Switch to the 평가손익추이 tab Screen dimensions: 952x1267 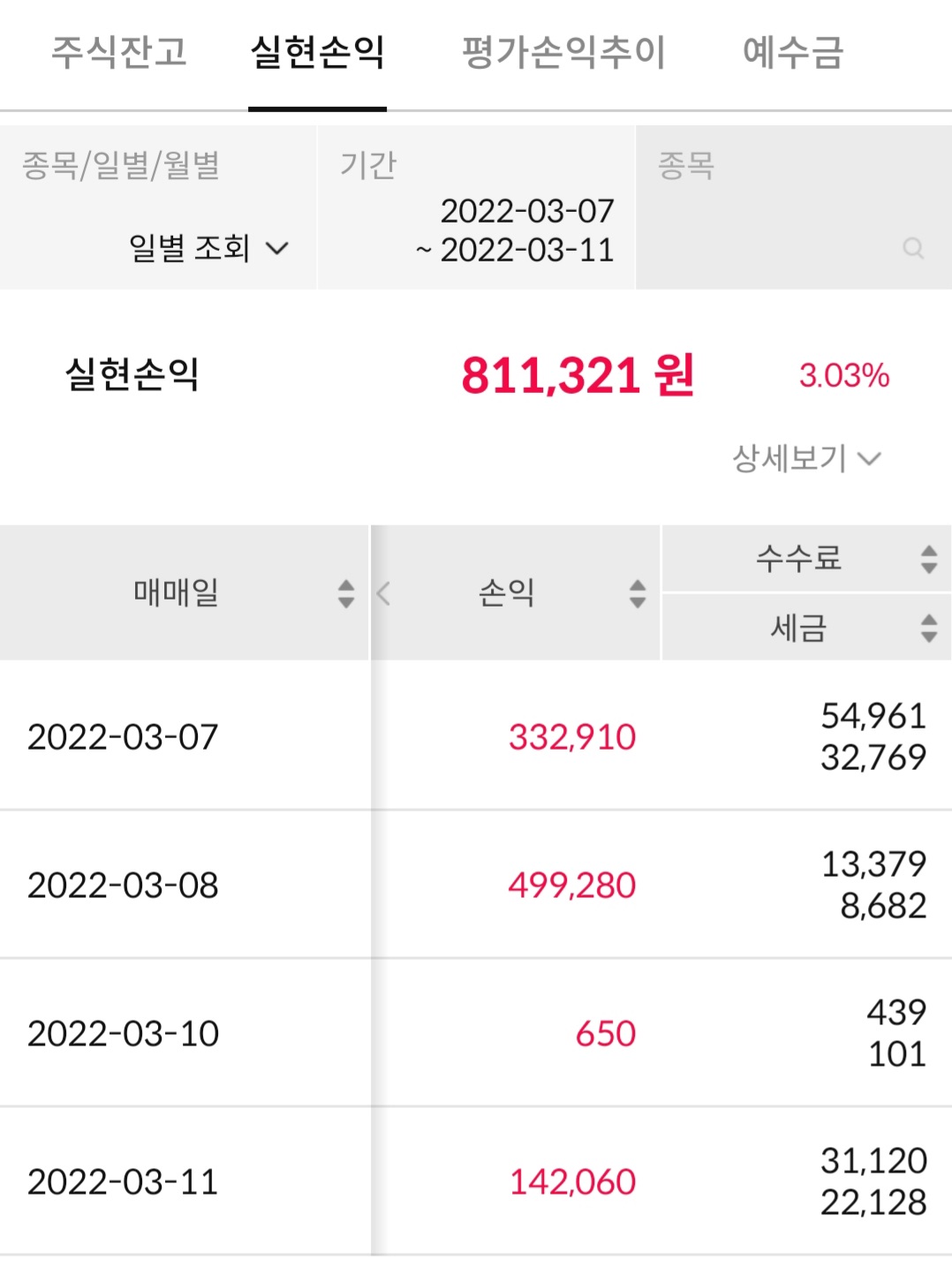pos(563,52)
